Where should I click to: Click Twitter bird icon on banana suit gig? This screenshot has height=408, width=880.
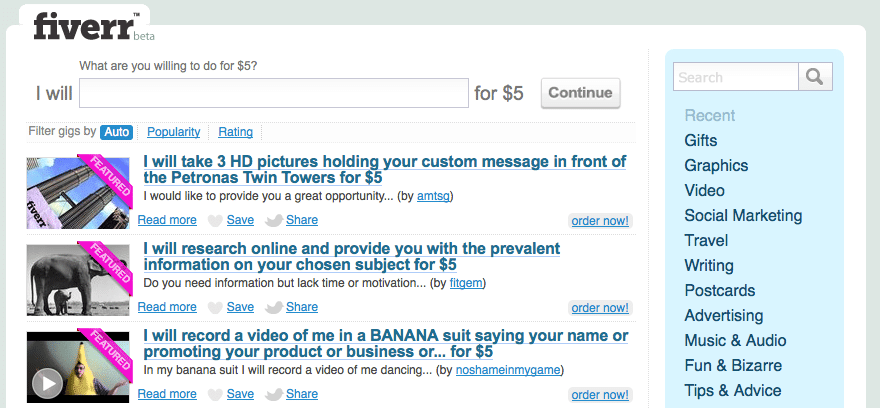click(273, 395)
